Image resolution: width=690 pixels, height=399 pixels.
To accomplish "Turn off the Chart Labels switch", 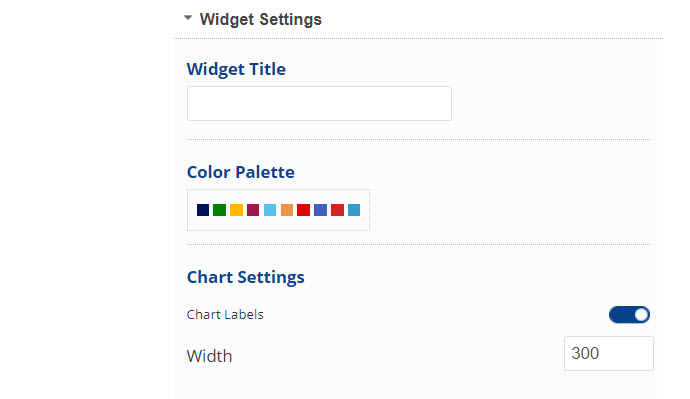I will point(629,315).
